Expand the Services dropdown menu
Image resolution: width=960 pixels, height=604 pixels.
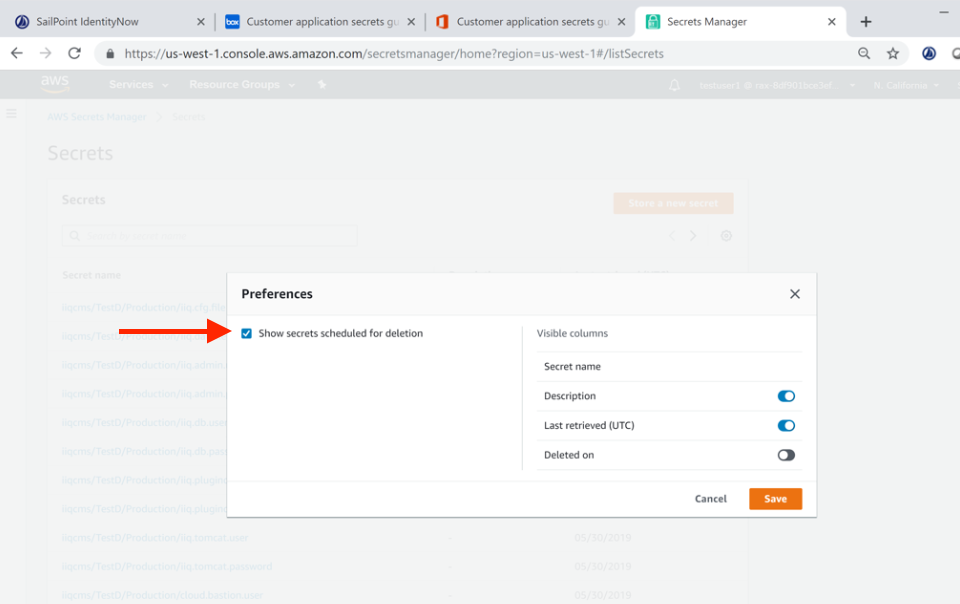coord(138,85)
